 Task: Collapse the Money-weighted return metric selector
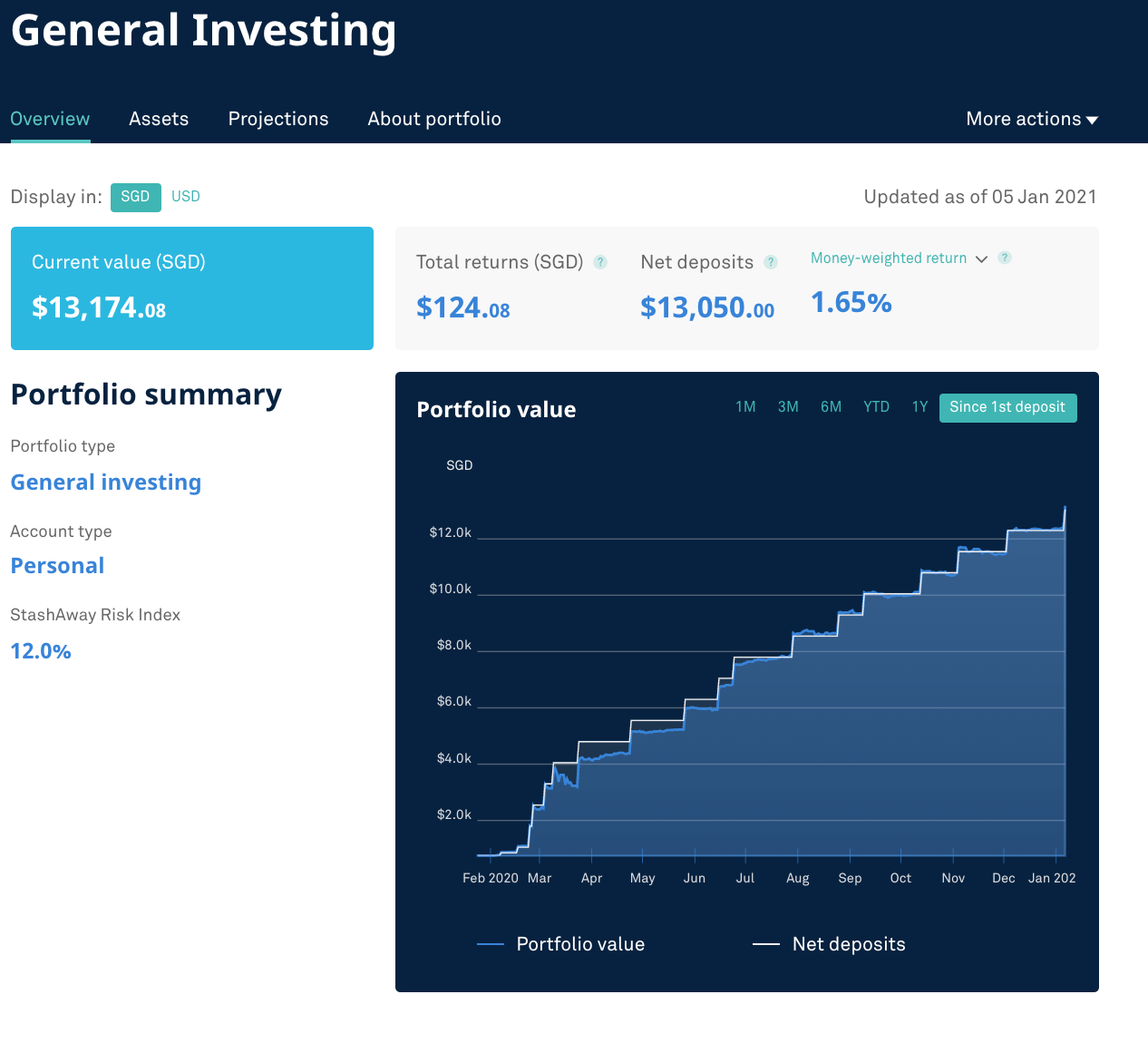pos(981,258)
